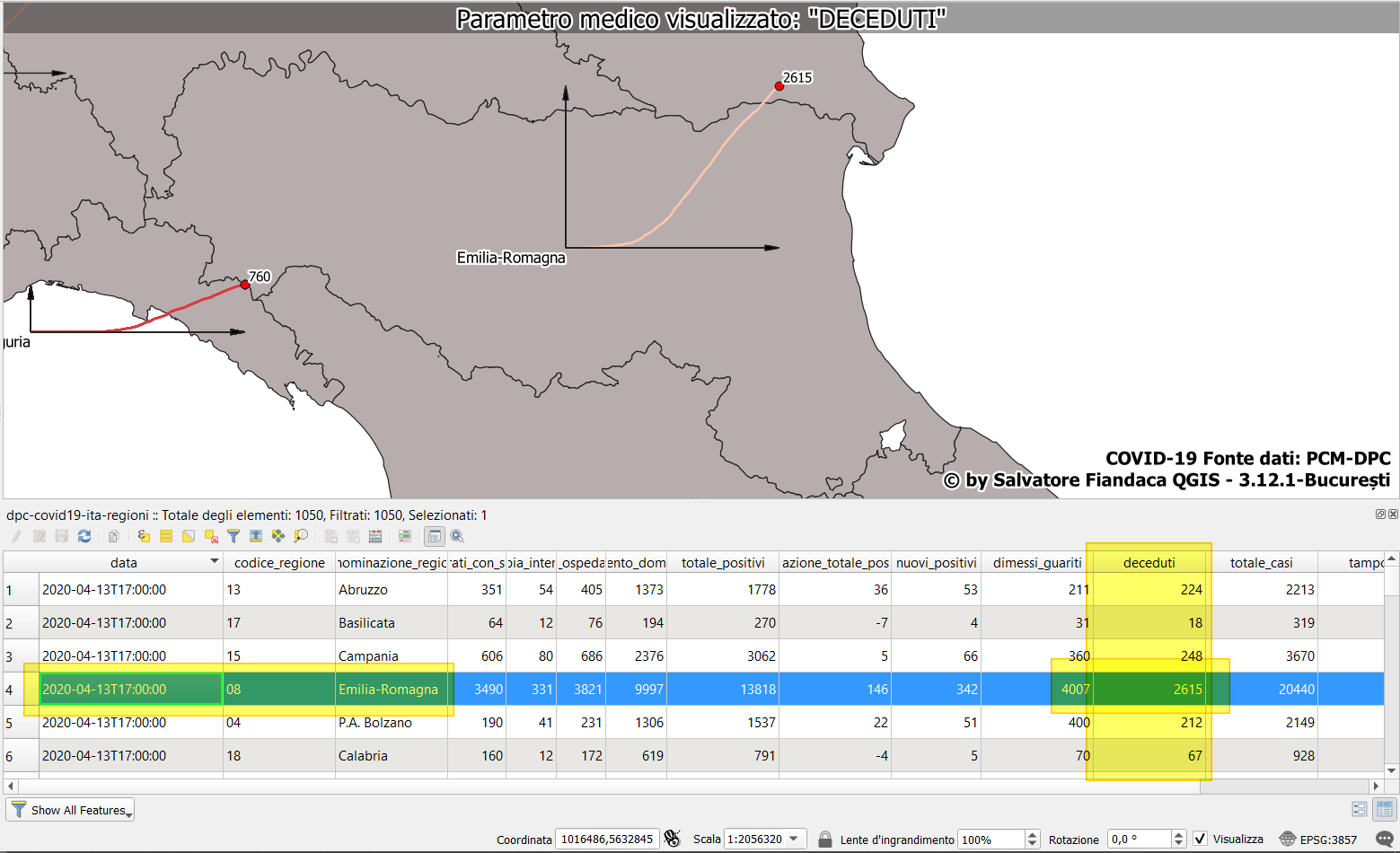
Task: Open CRS settings via EPSG:3857 button
Action: 1318,839
